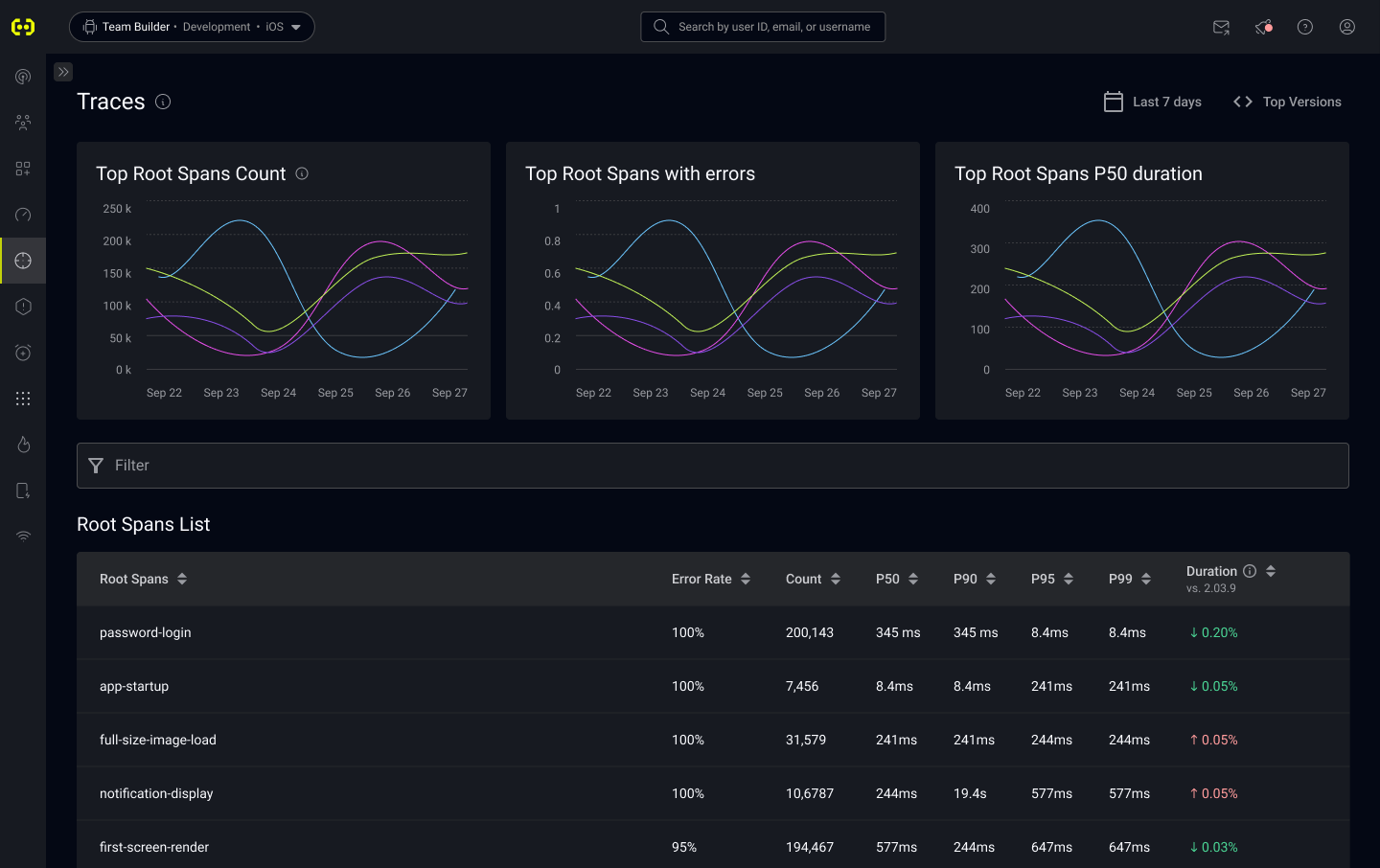Screen dimensions: 1380x868
Task: Select the Traces crosshair sidebar icon
Action: point(23,261)
